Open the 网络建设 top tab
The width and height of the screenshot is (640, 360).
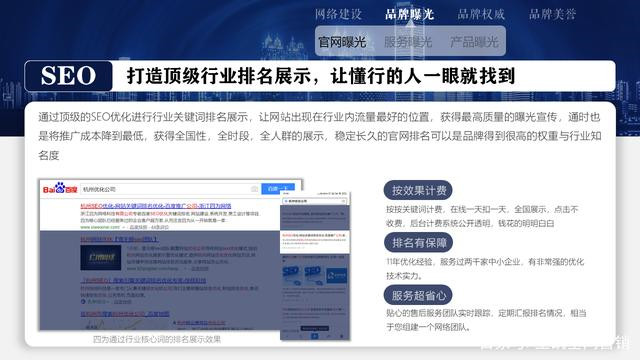pos(338,14)
